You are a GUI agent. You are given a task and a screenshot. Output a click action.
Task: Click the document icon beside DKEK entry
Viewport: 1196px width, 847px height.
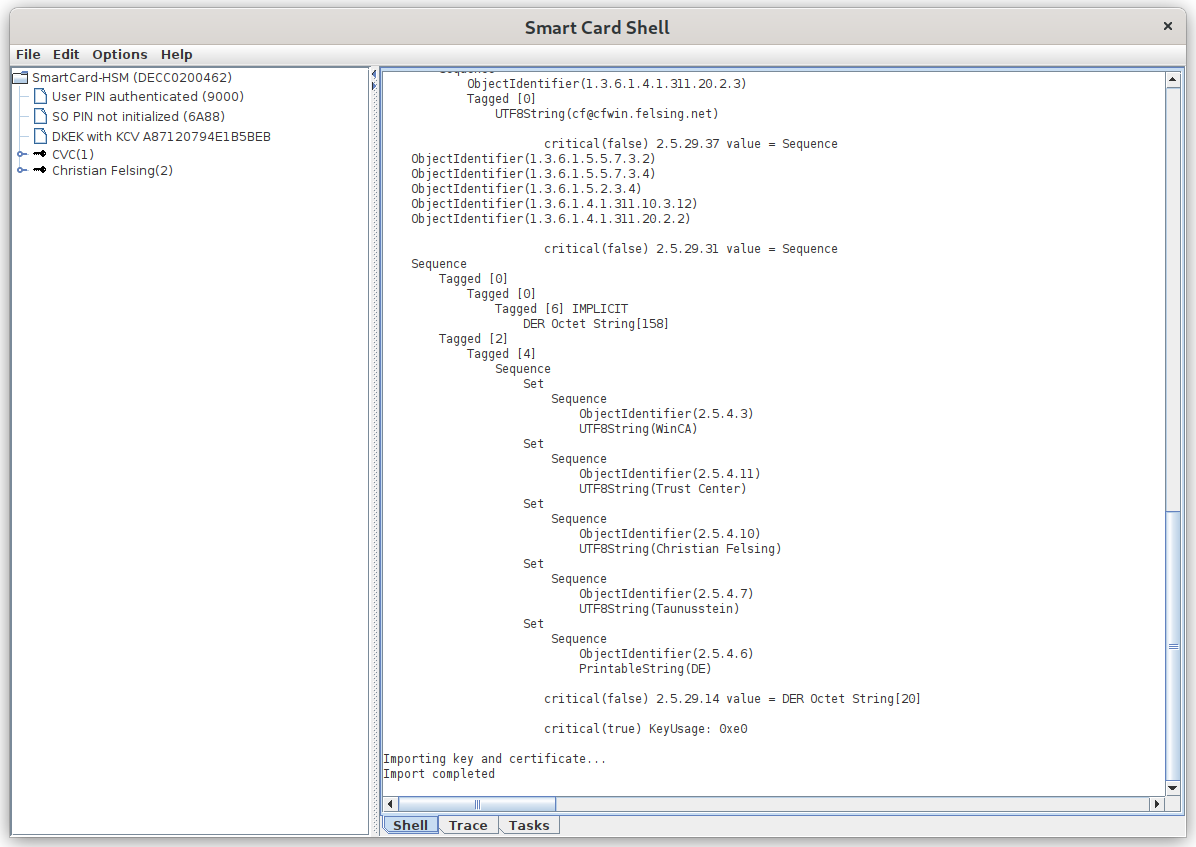(x=41, y=137)
